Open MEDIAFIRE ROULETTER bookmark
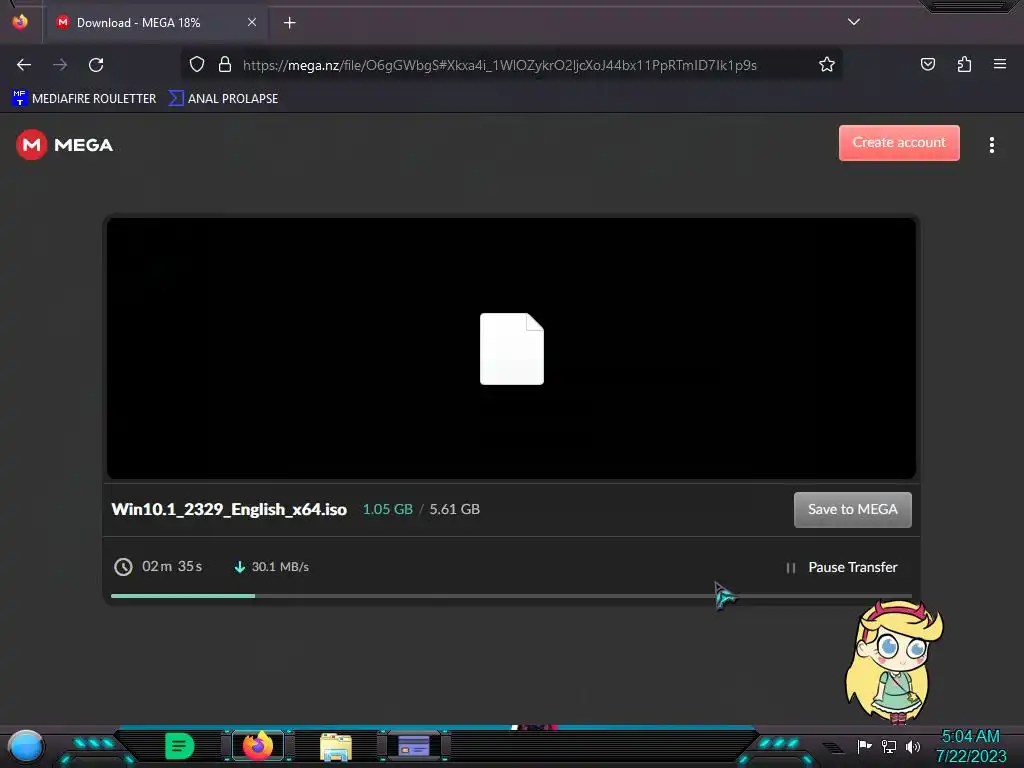The height and width of the screenshot is (768, 1024). click(x=84, y=99)
